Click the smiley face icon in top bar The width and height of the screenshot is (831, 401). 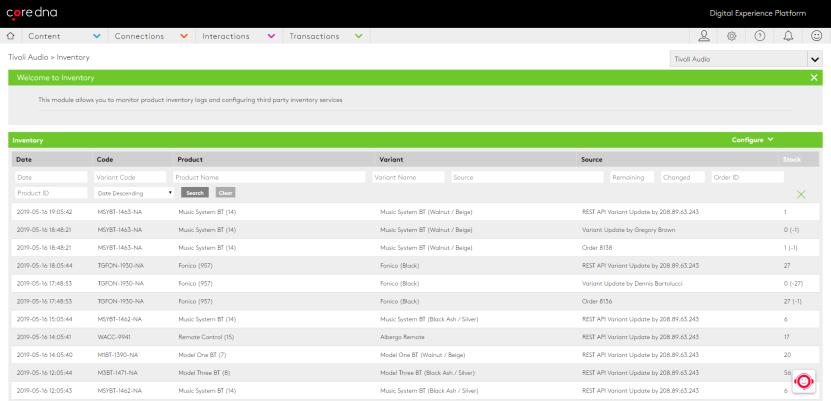pyautogui.click(x=817, y=36)
